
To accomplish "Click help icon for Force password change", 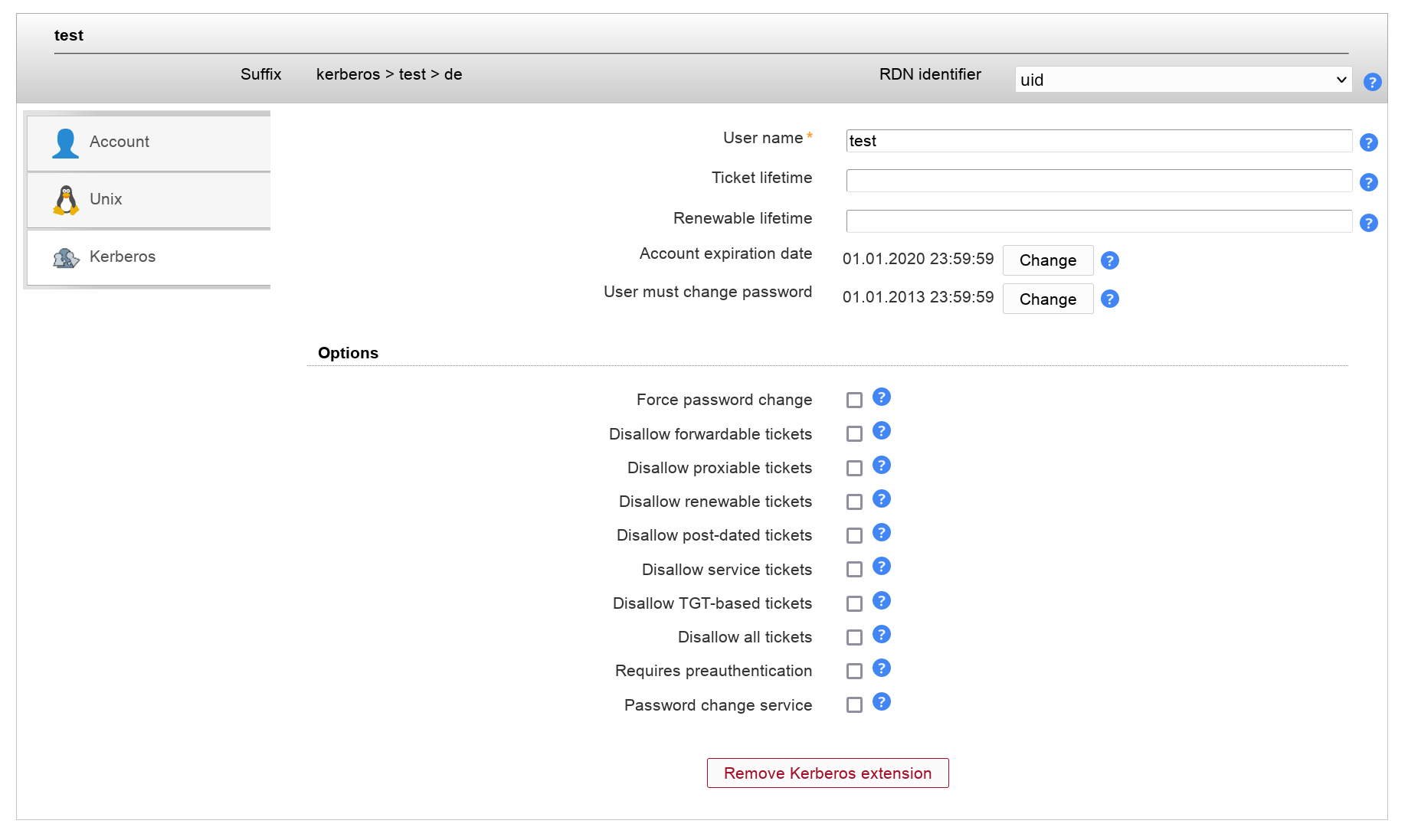I will (x=881, y=397).
